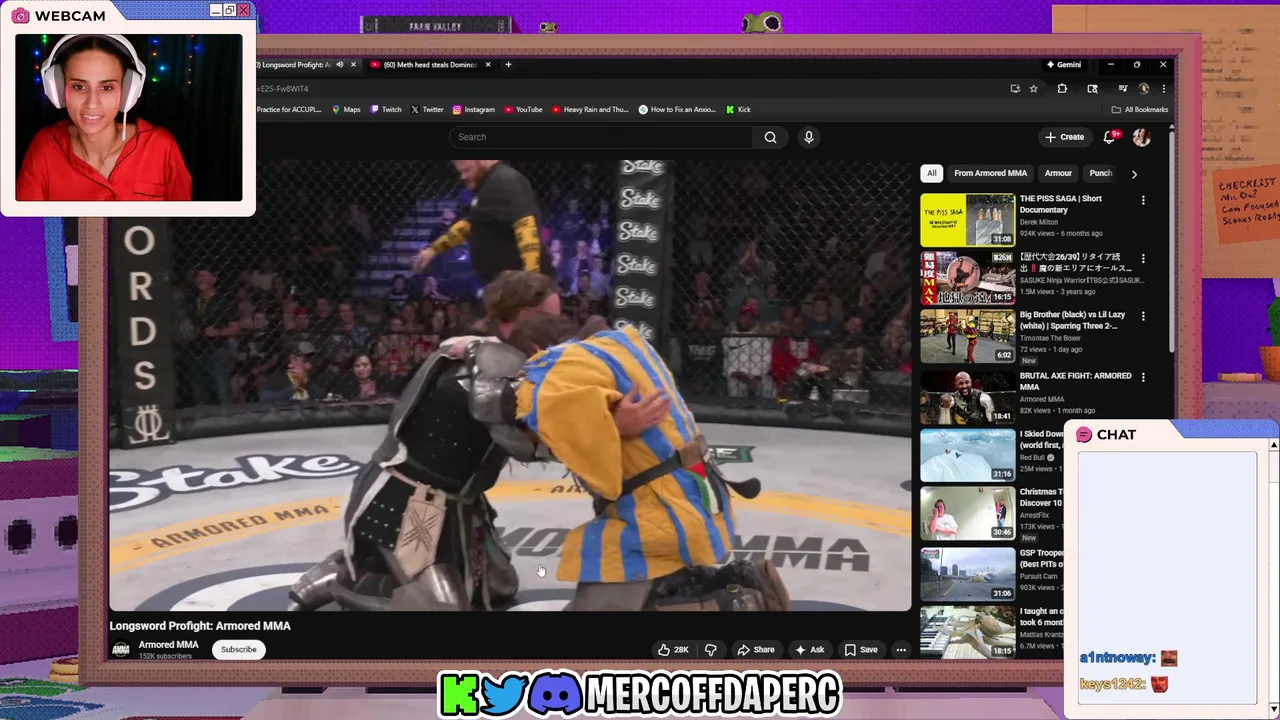Open browser extensions puzzle icon
Image resolution: width=1280 pixels, height=720 pixels.
1062,89
